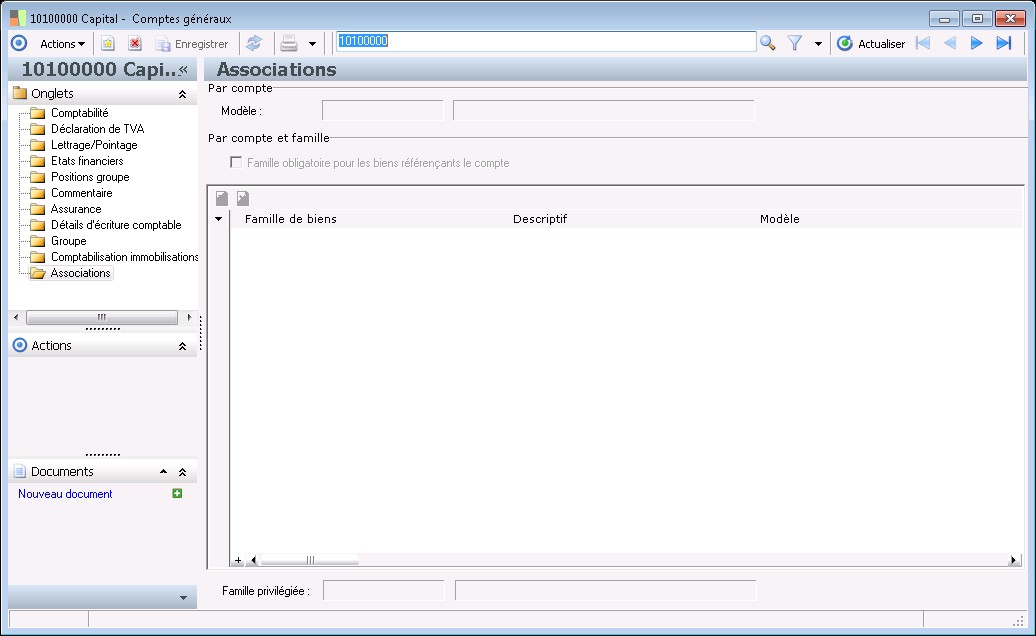The height and width of the screenshot is (636, 1036).
Task: Click the second grid toolbar icon
Action: coord(243,198)
